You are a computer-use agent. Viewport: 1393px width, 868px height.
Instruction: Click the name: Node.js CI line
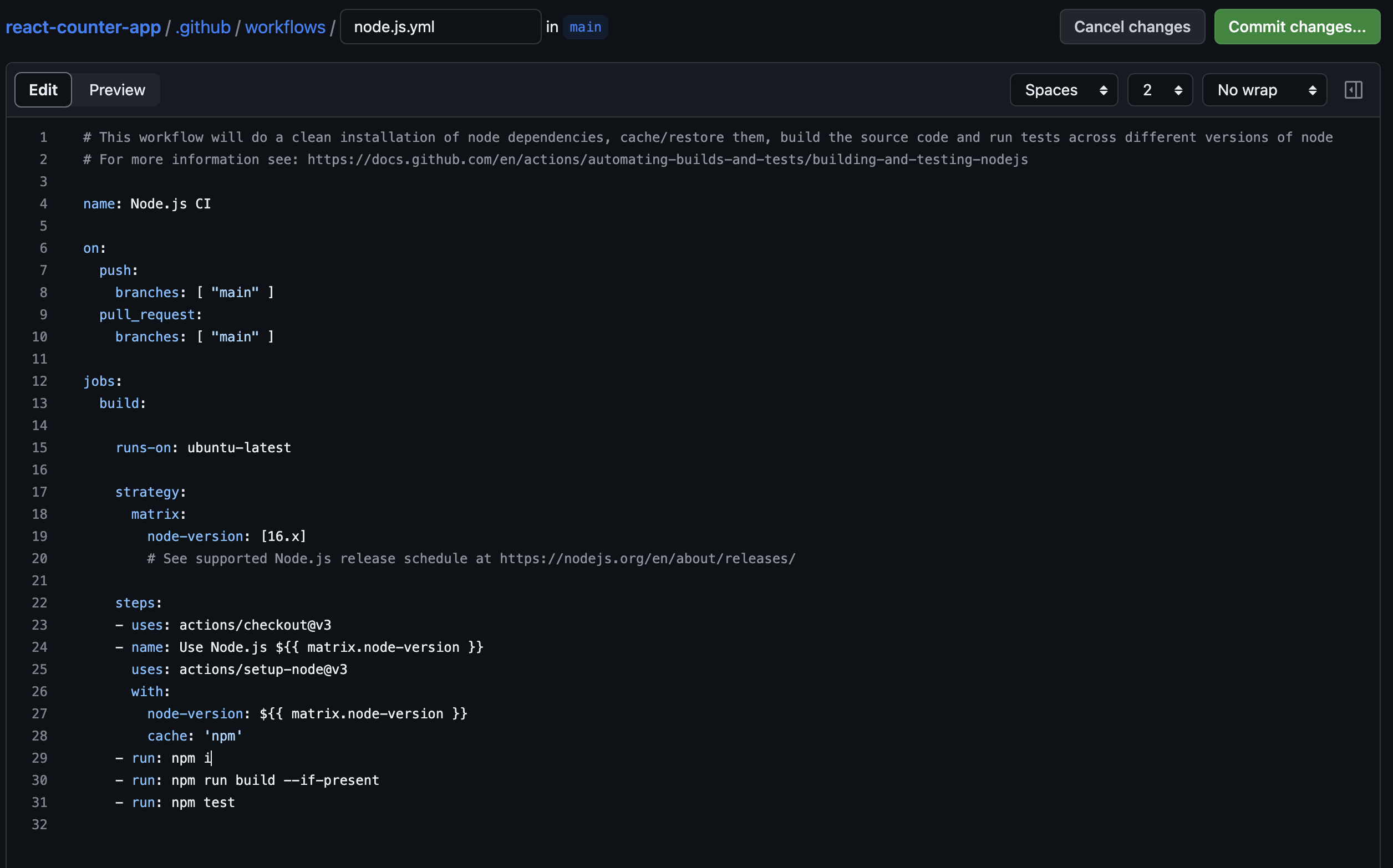147,204
